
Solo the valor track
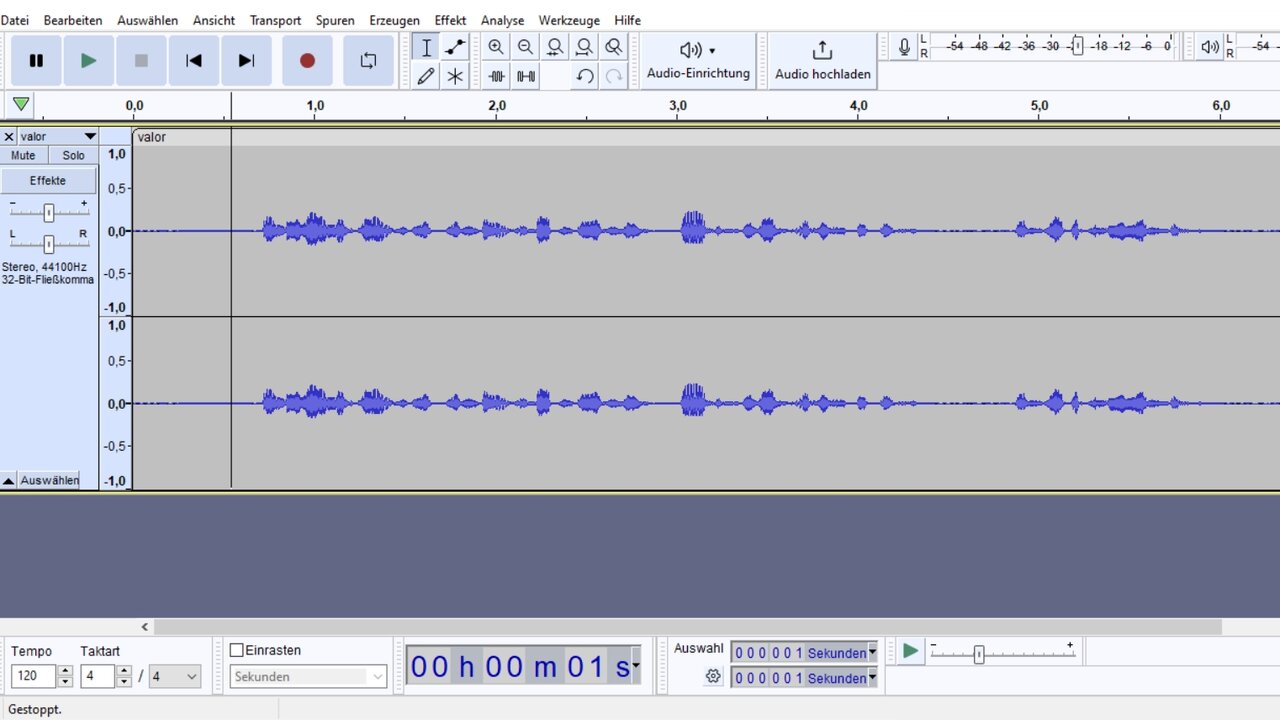(73, 156)
